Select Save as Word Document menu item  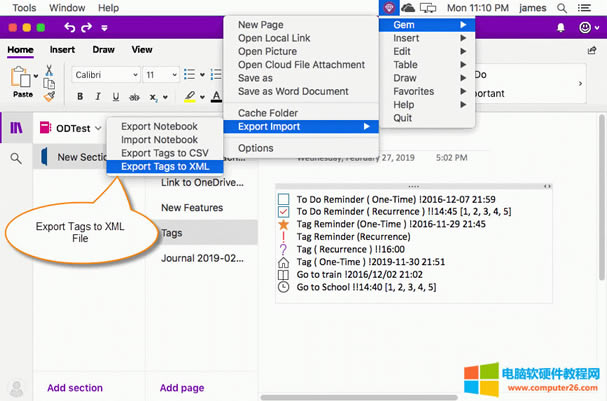pos(301,91)
